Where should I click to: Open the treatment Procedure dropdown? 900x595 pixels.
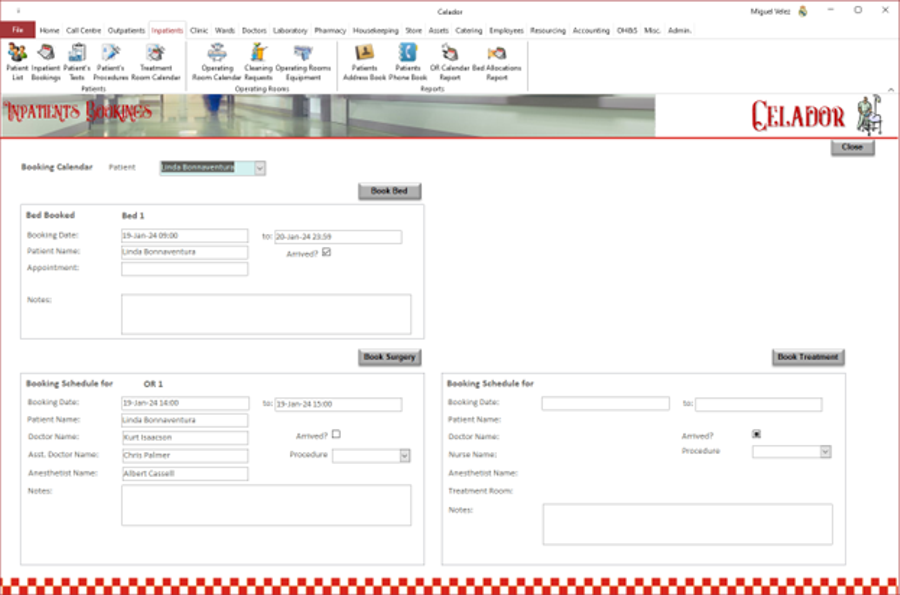tap(824, 451)
